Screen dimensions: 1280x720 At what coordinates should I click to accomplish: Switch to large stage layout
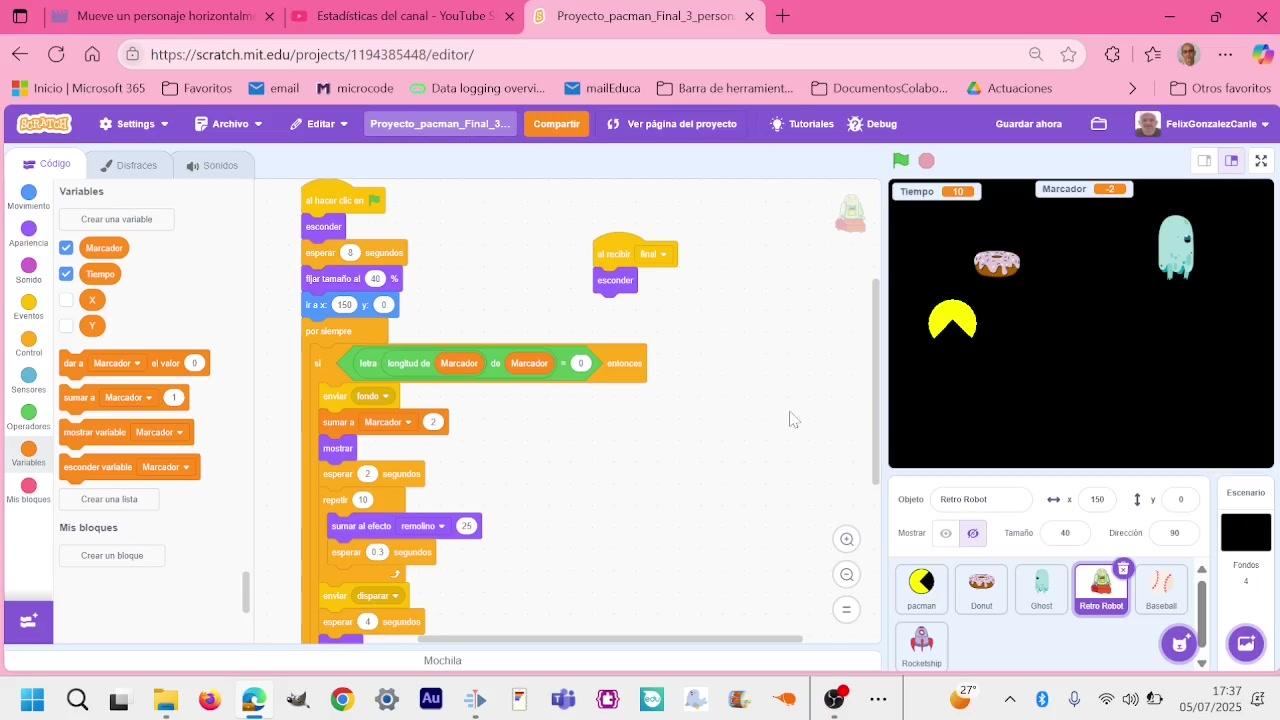click(1232, 160)
